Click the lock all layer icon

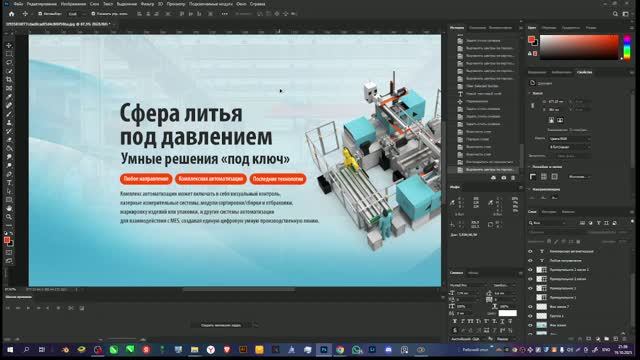coord(578,242)
